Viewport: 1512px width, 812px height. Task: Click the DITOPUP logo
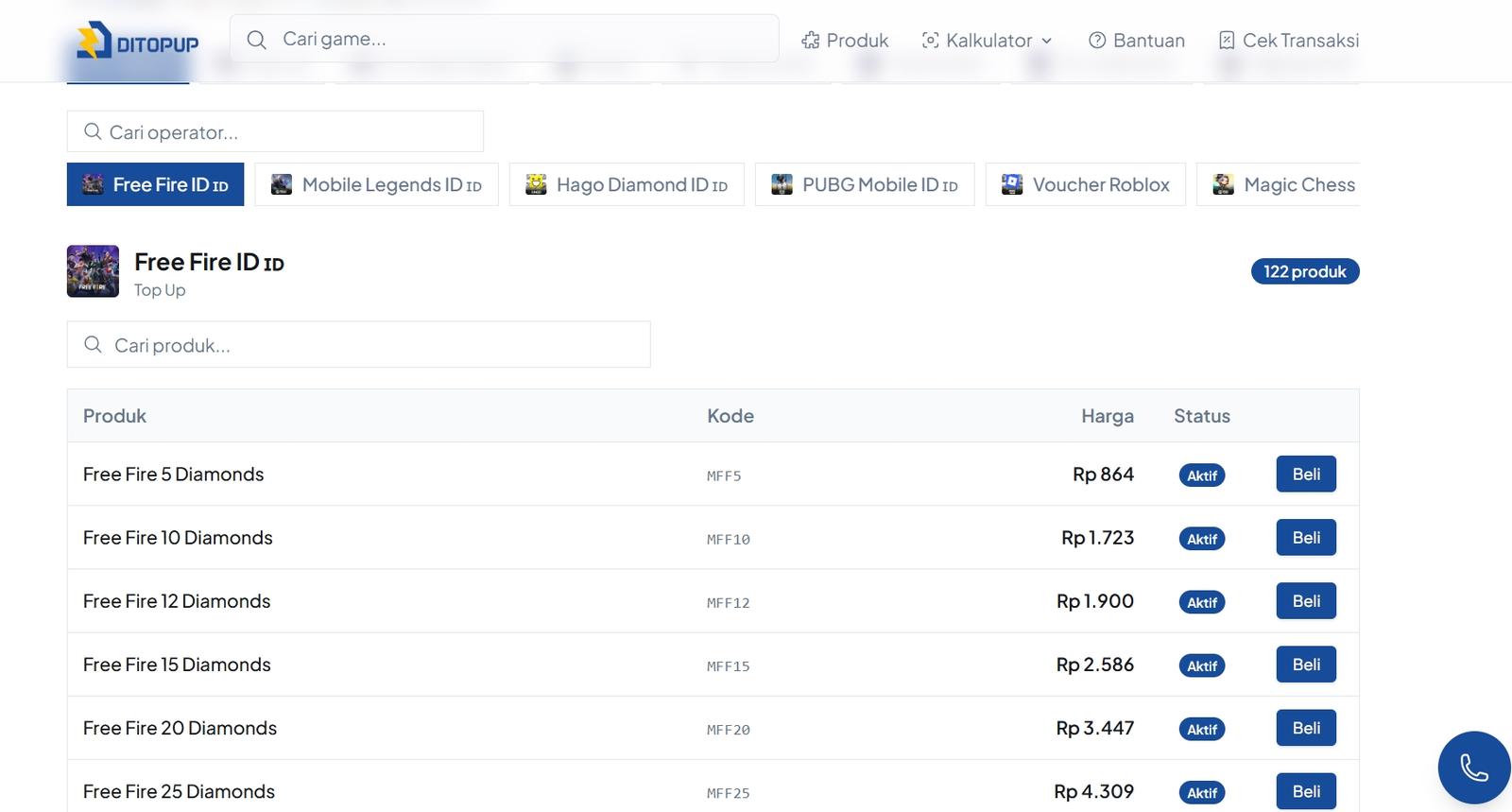pos(138,41)
